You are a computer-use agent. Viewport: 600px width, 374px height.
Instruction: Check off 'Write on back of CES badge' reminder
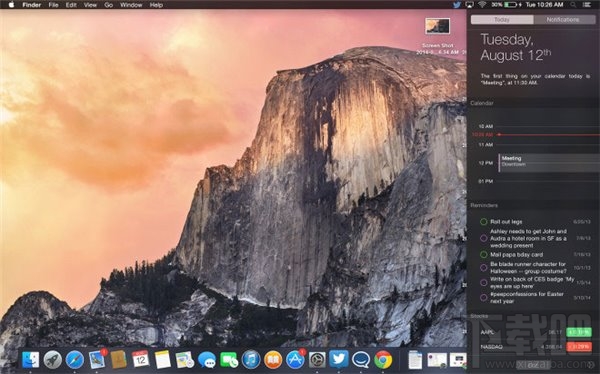click(x=484, y=283)
